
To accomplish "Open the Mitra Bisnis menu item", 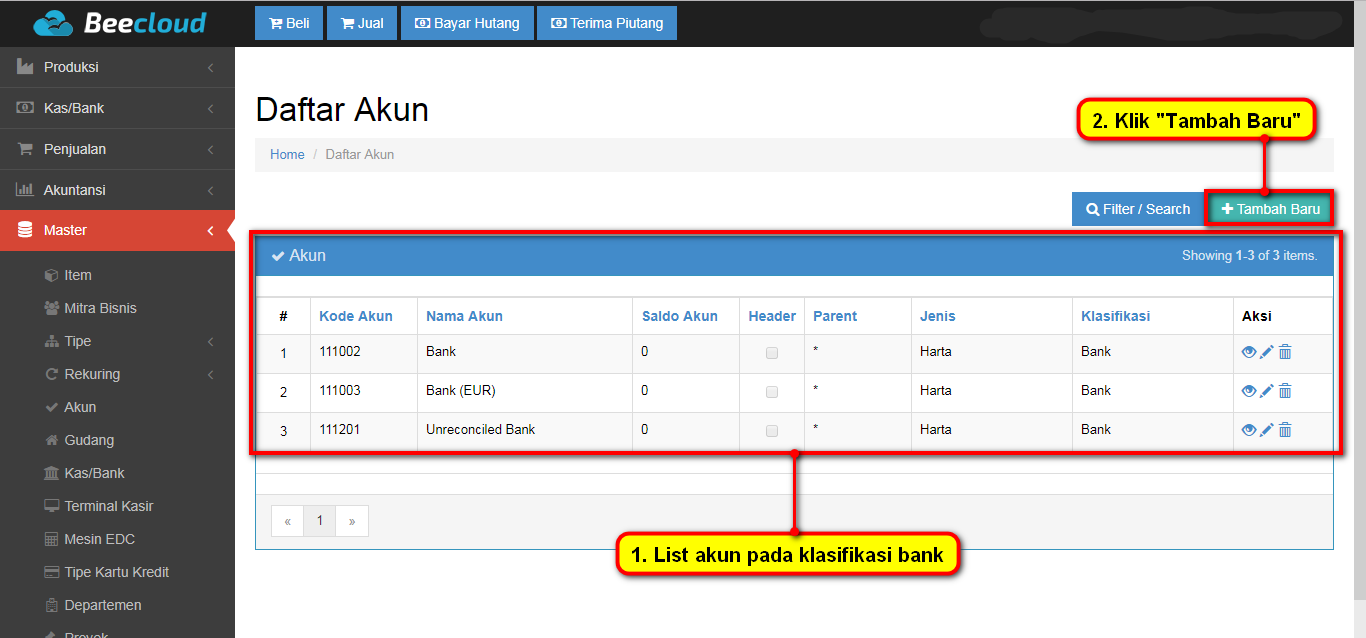I will point(100,308).
